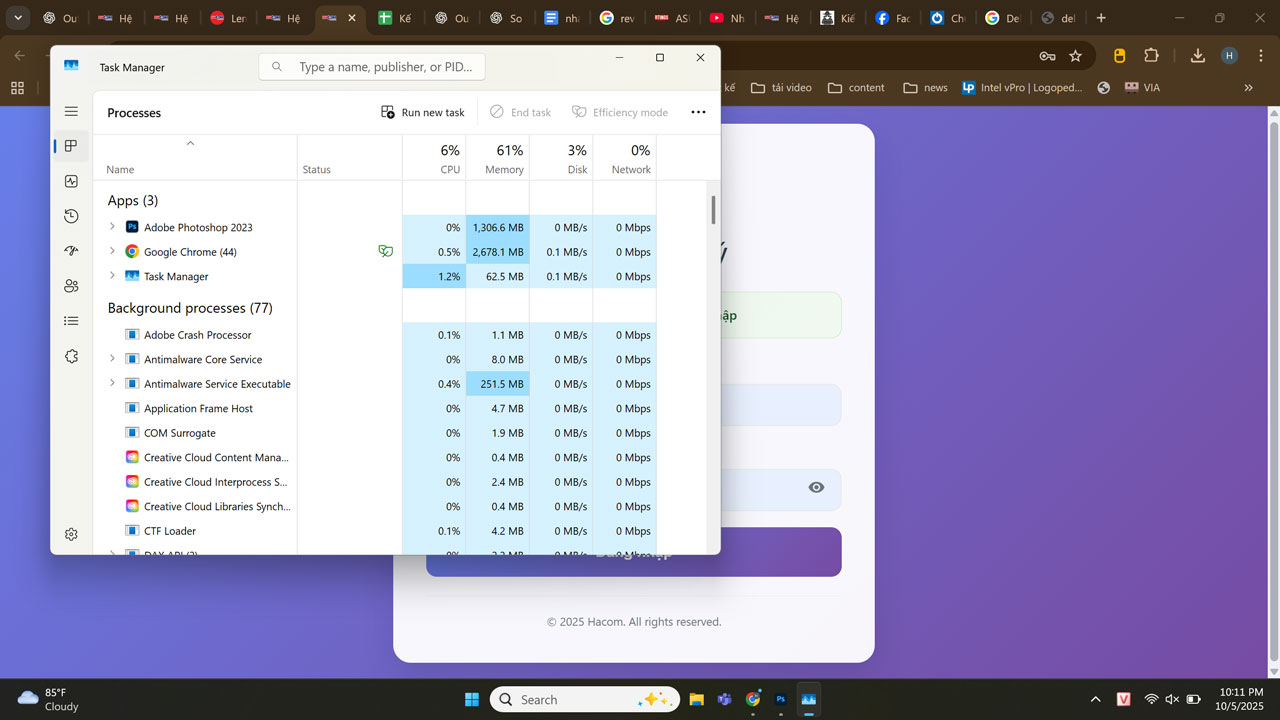The image size is (1280, 720).
Task: Launch Photoshop from the taskbar
Action: pos(780,699)
